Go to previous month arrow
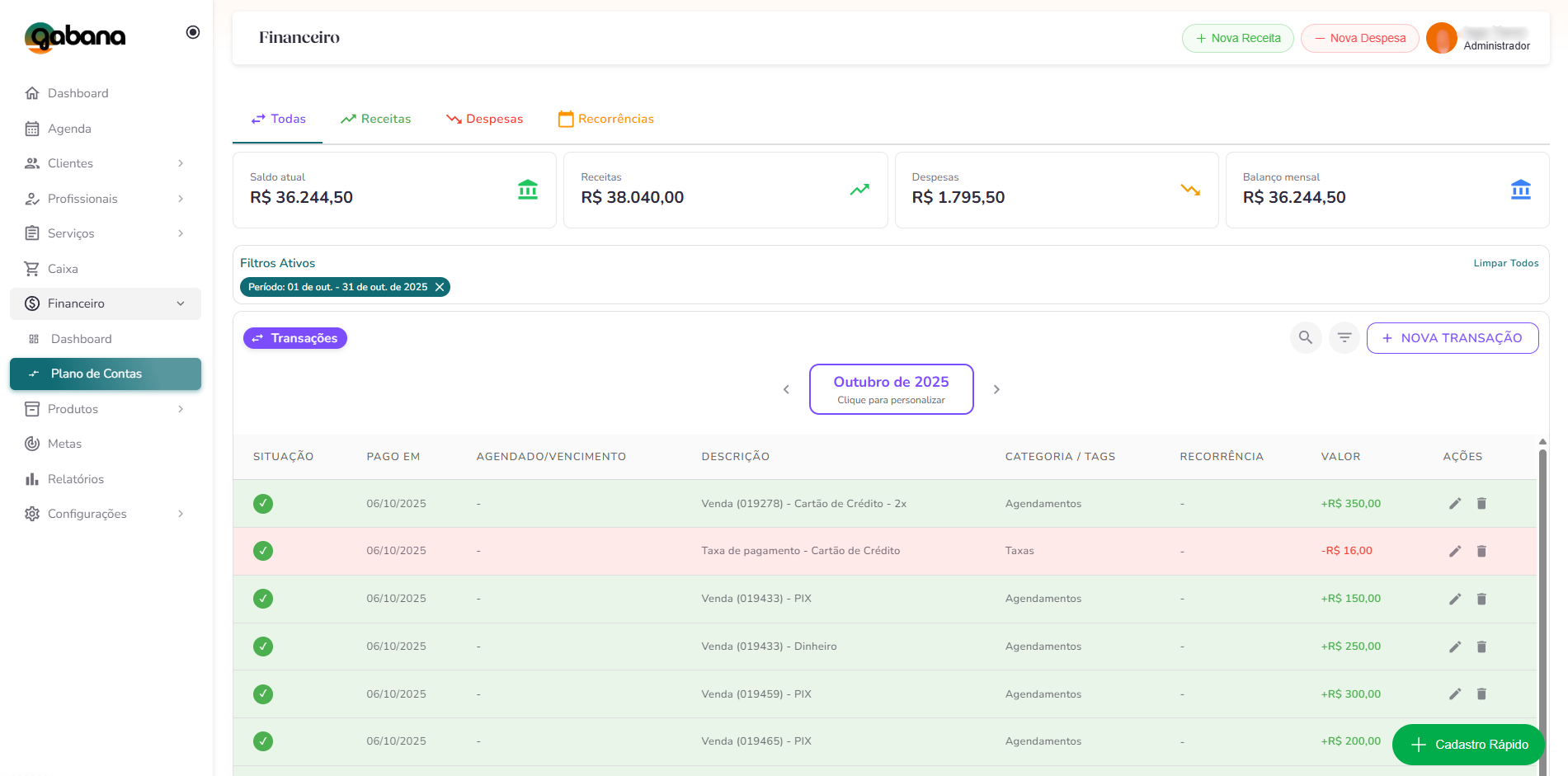This screenshot has width=1568, height=776. pyautogui.click(x=786, y=389)
